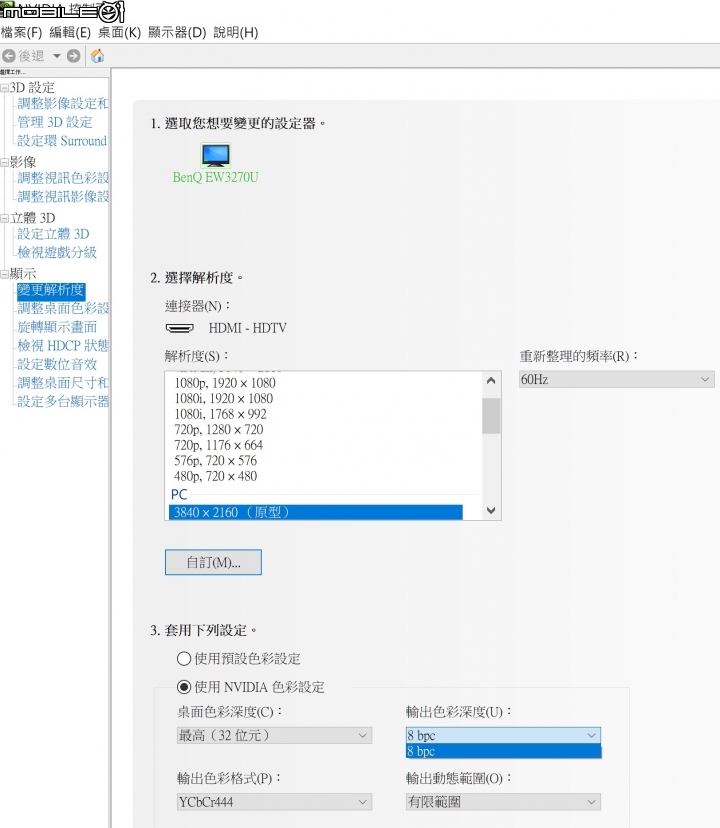
Task: Open the 編輯(E) menu
Action: click(x=70, y=33)
